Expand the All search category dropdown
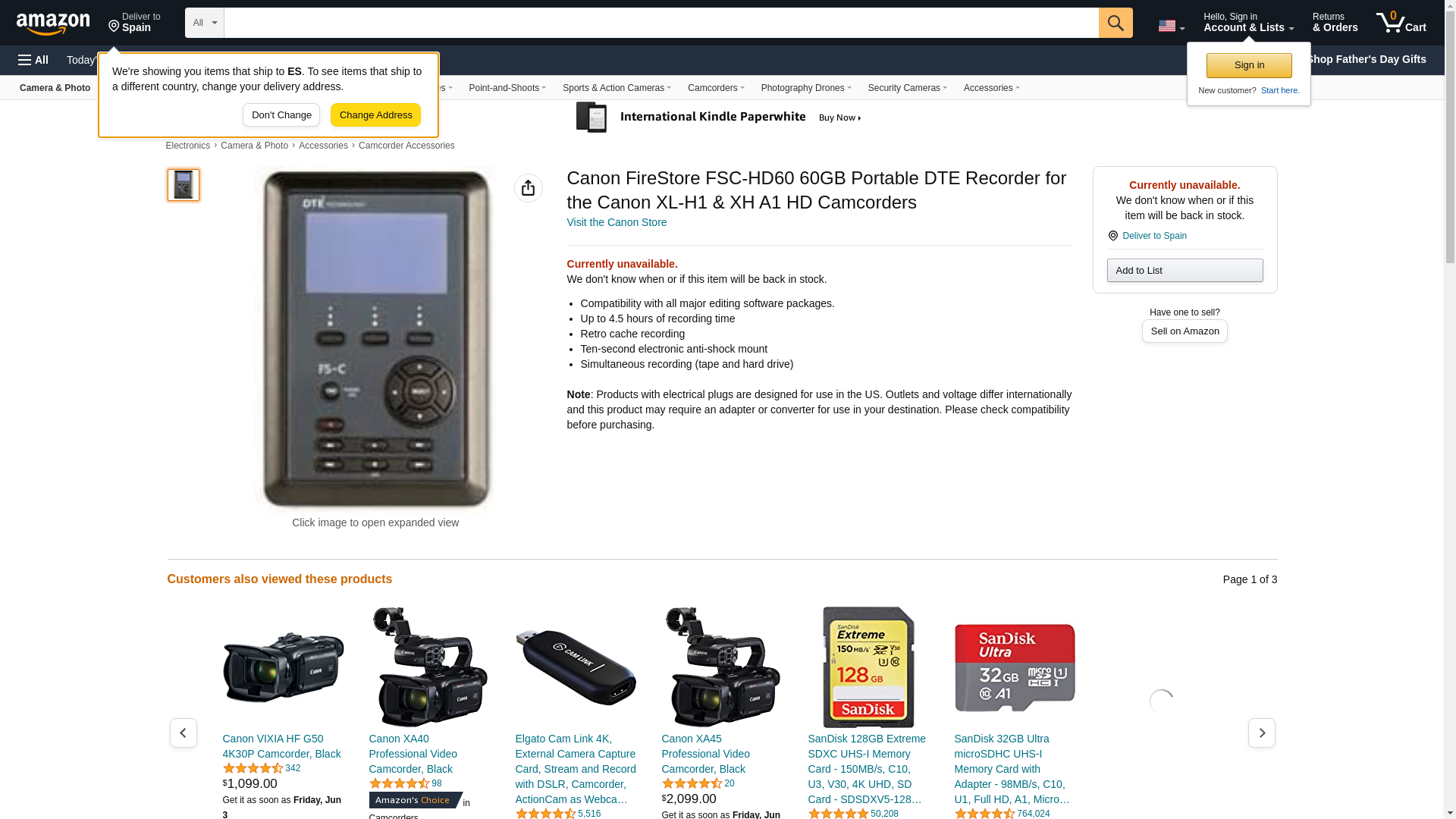The width and height of the screenshot is (1456, 819). click(x=205, y=23)
